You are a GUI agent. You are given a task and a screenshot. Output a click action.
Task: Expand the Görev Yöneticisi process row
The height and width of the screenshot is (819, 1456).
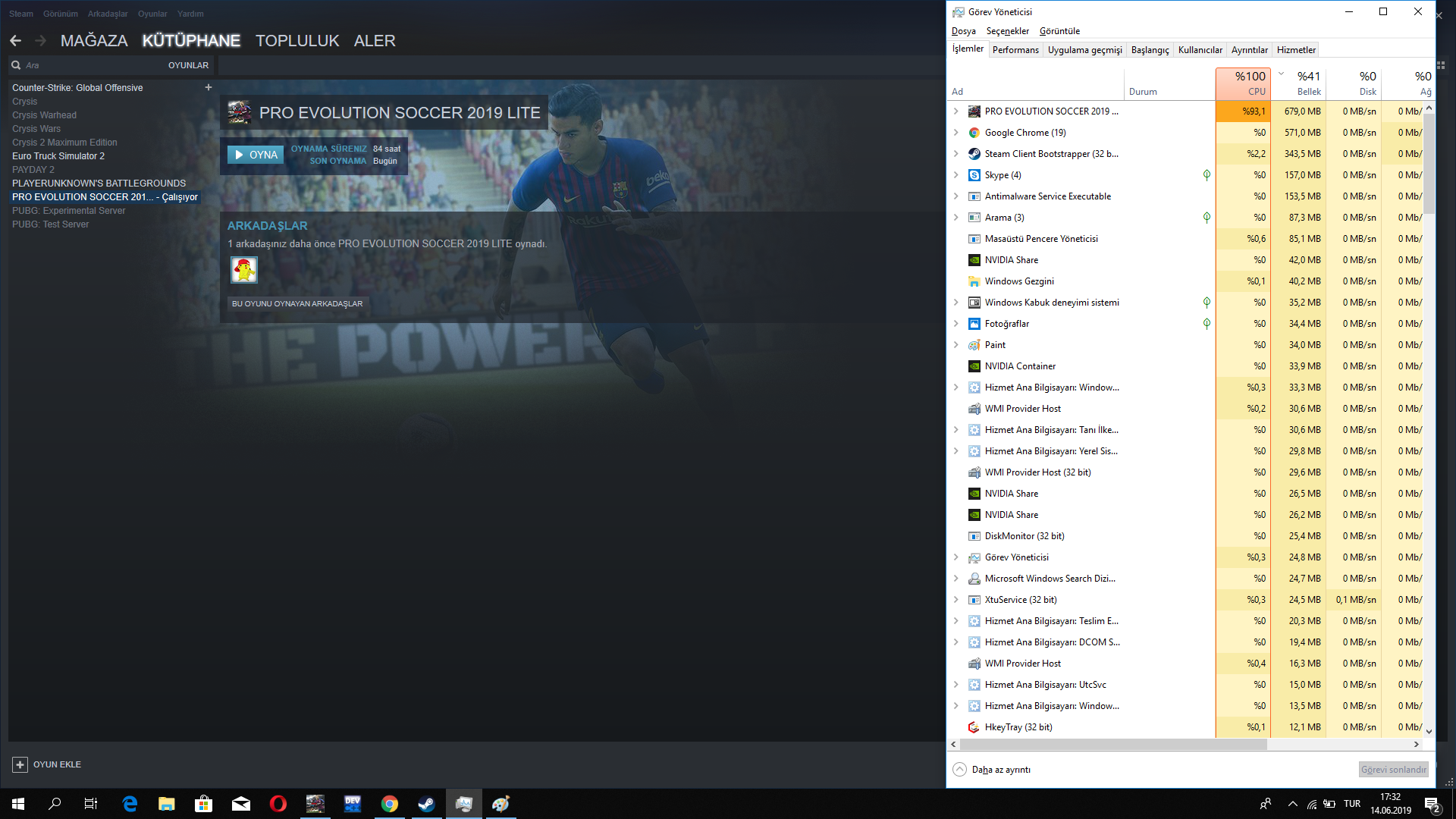click(x=956, y=557)
